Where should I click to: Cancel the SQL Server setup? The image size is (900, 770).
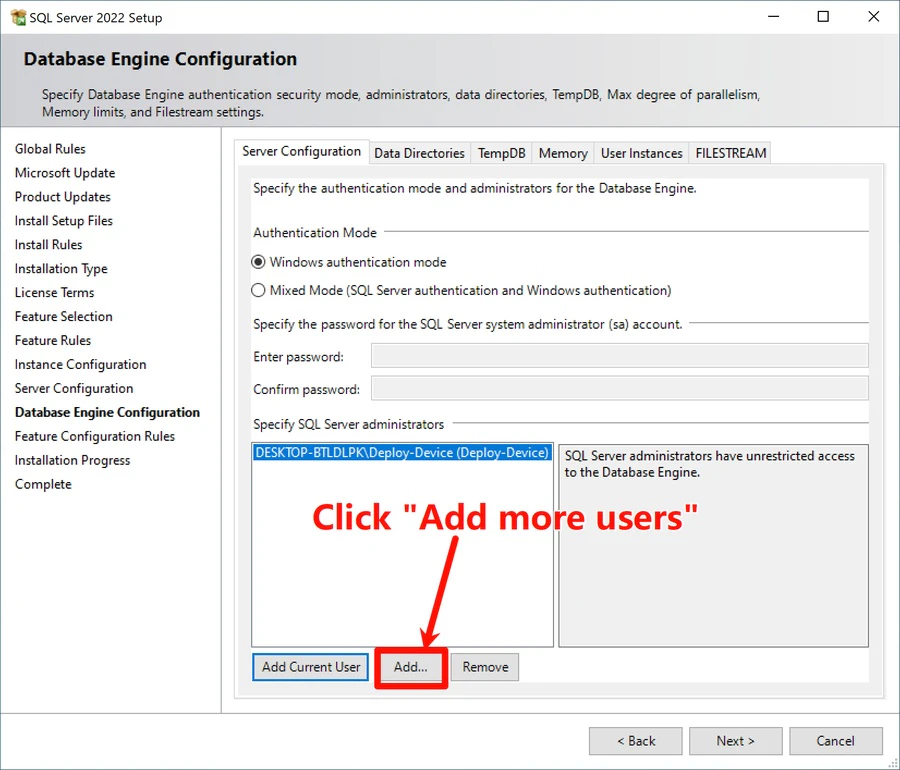point(836,741)
